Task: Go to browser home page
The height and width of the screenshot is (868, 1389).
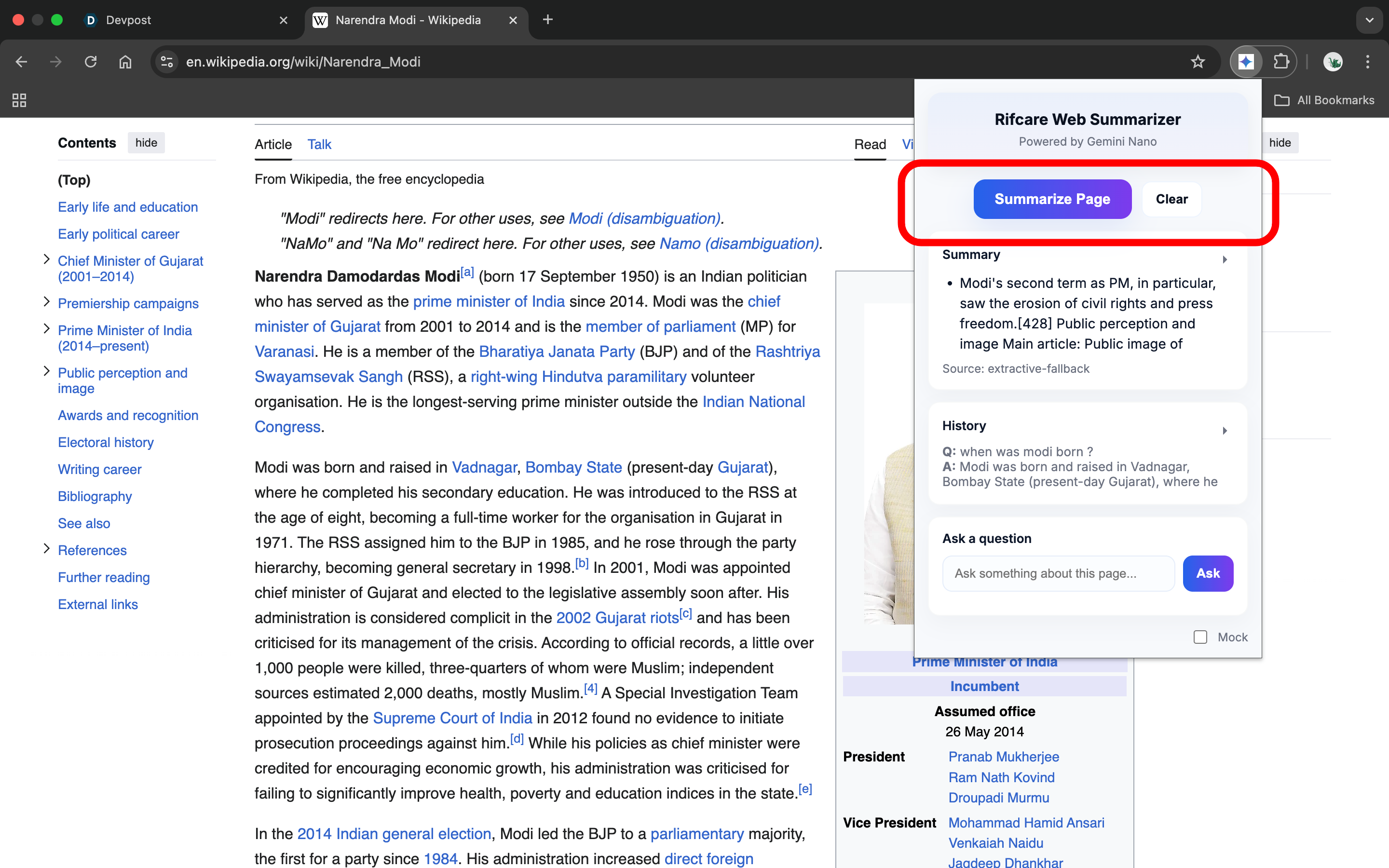Action: pyautogui.click(x=125, y=61)
